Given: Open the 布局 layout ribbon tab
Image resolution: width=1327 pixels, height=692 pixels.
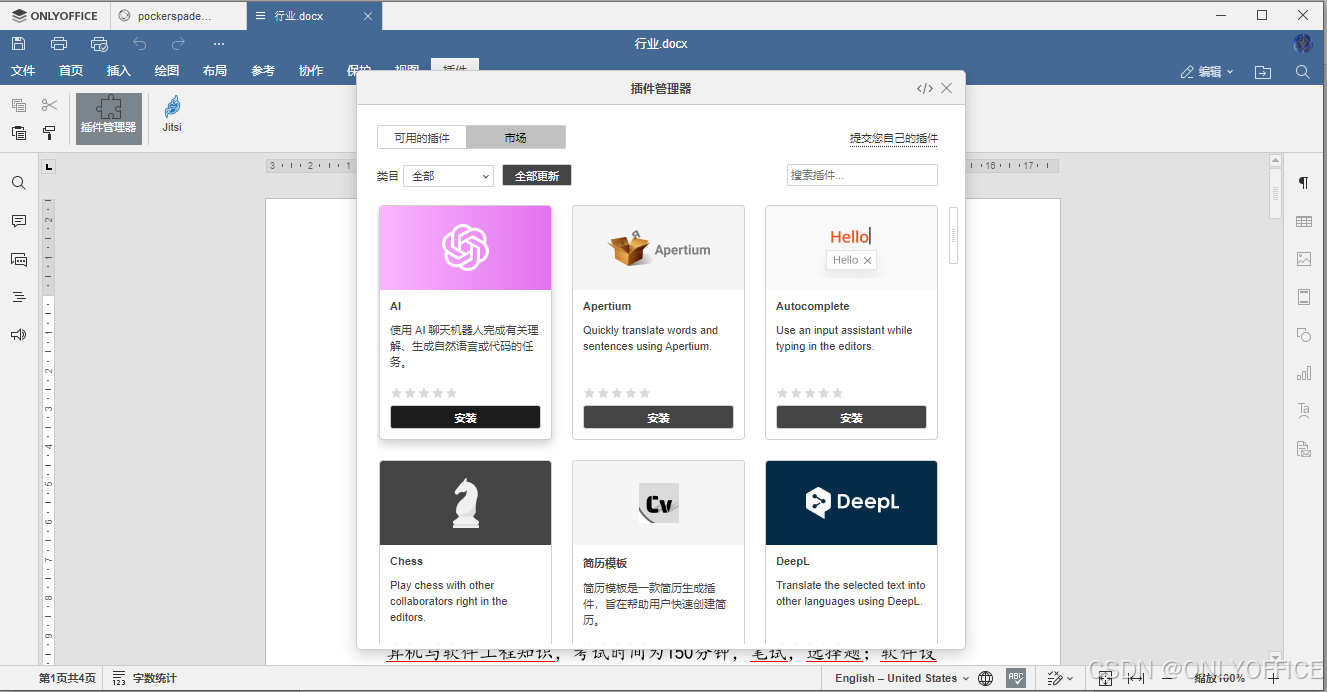Looking at the screenshot, I should point(215,71).
